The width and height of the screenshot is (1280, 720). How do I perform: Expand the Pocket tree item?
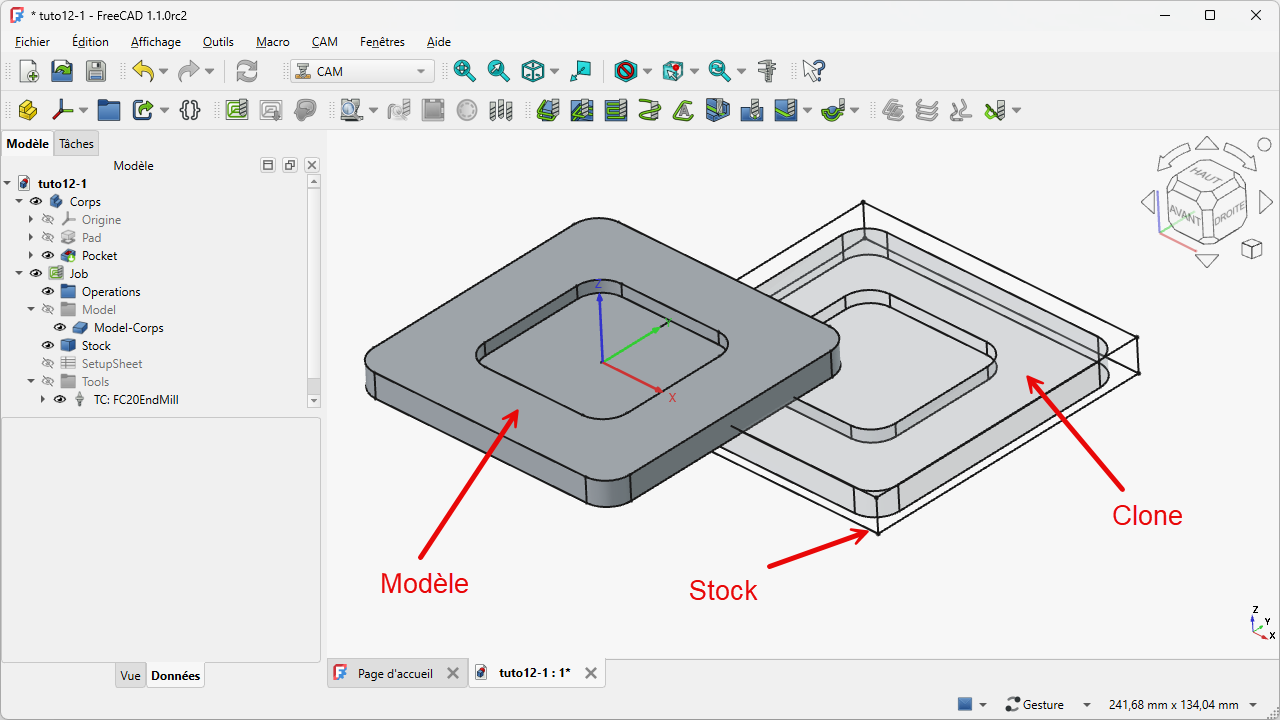coord(31,256)
